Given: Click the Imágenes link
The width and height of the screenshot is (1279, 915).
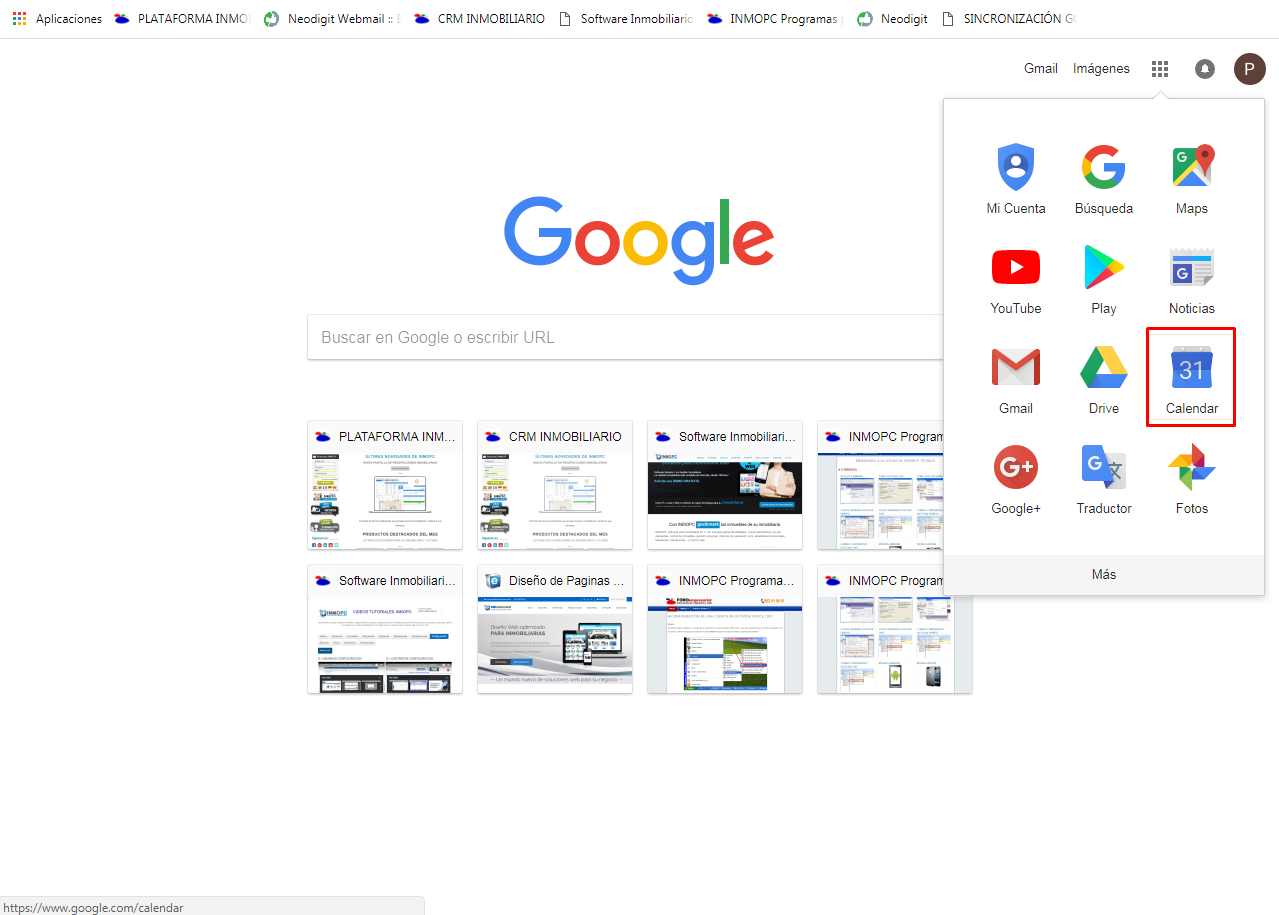Looking at the screenshot, I should click(x=1101, y=69).
